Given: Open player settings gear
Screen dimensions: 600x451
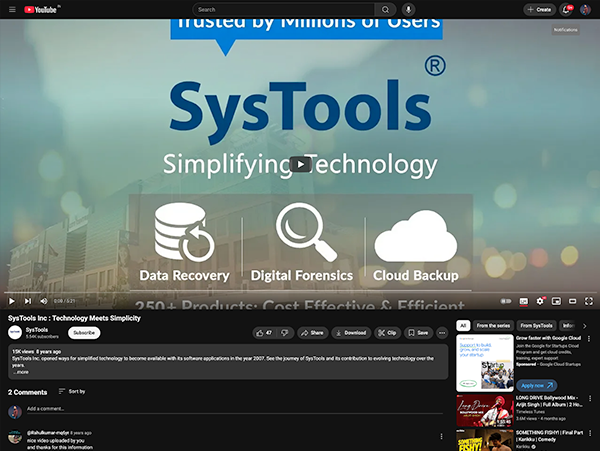Looking at the screenshot, I should tap(540, 301).
